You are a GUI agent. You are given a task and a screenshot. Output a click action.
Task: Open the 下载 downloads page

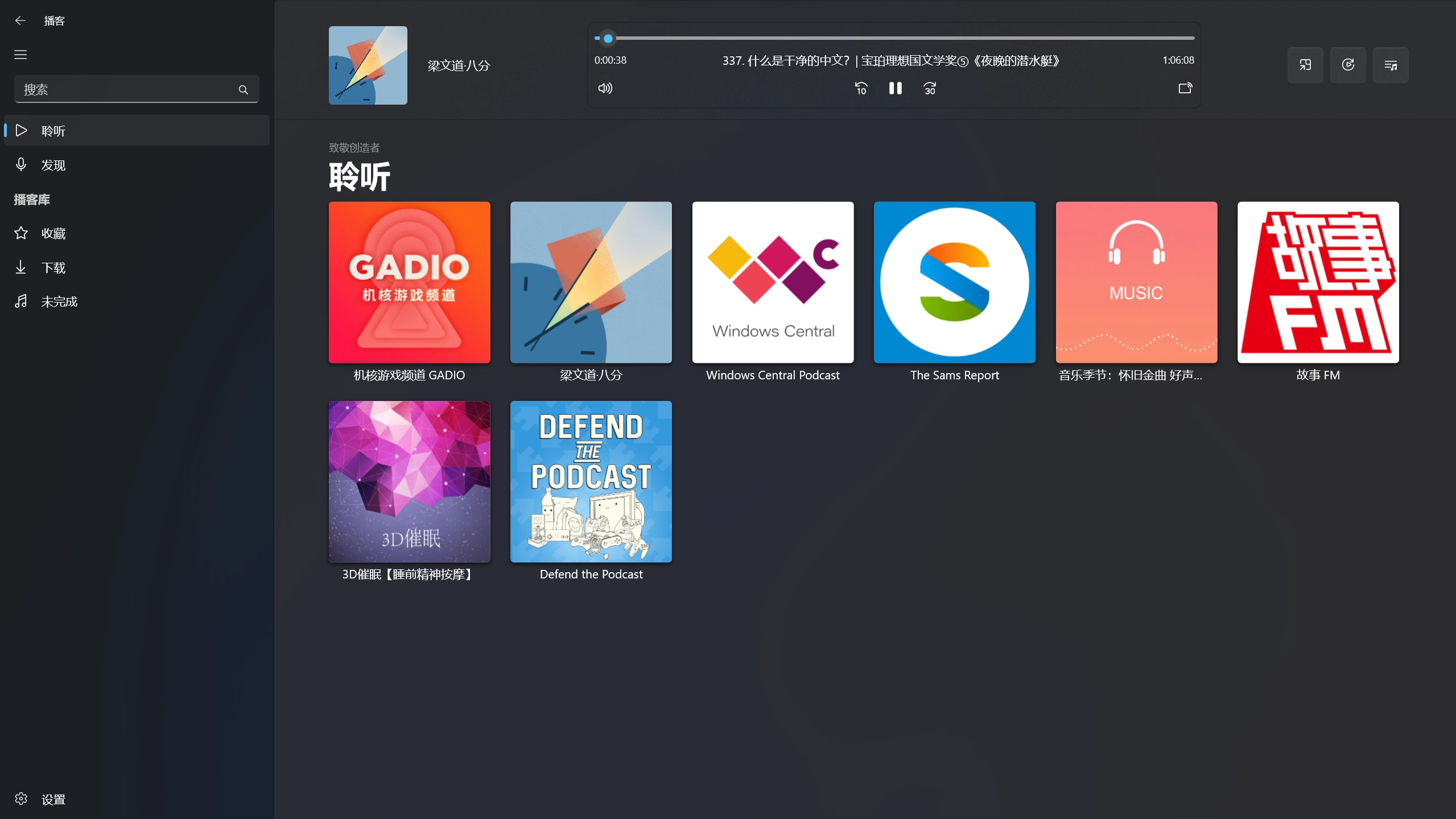(137, 267)
